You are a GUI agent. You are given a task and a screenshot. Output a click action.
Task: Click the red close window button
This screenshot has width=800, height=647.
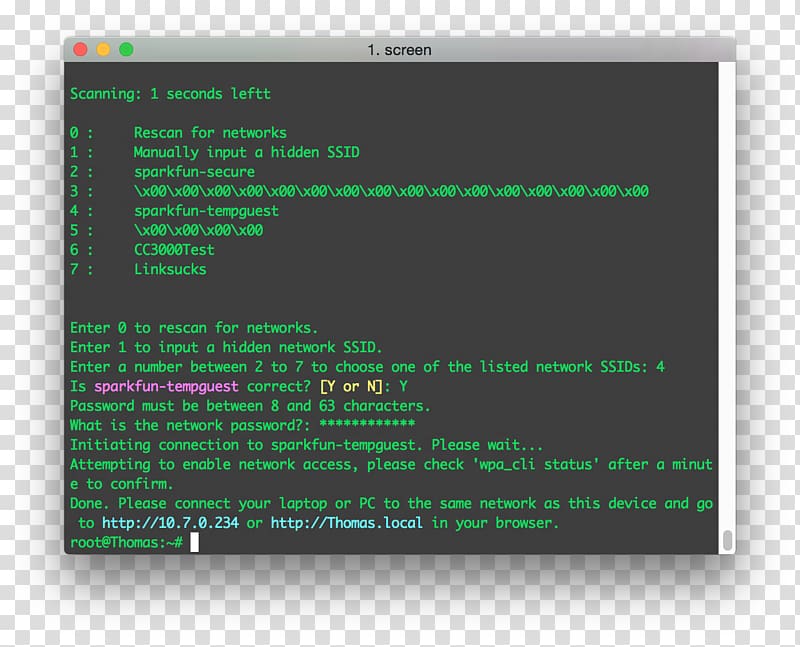tap(81, 49)
